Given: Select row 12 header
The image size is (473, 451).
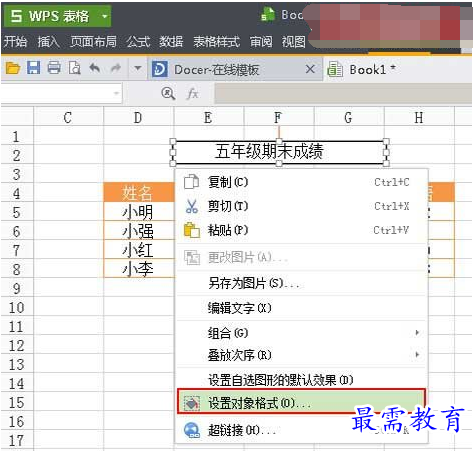Looking at the screenshot, I should [17, 345].
